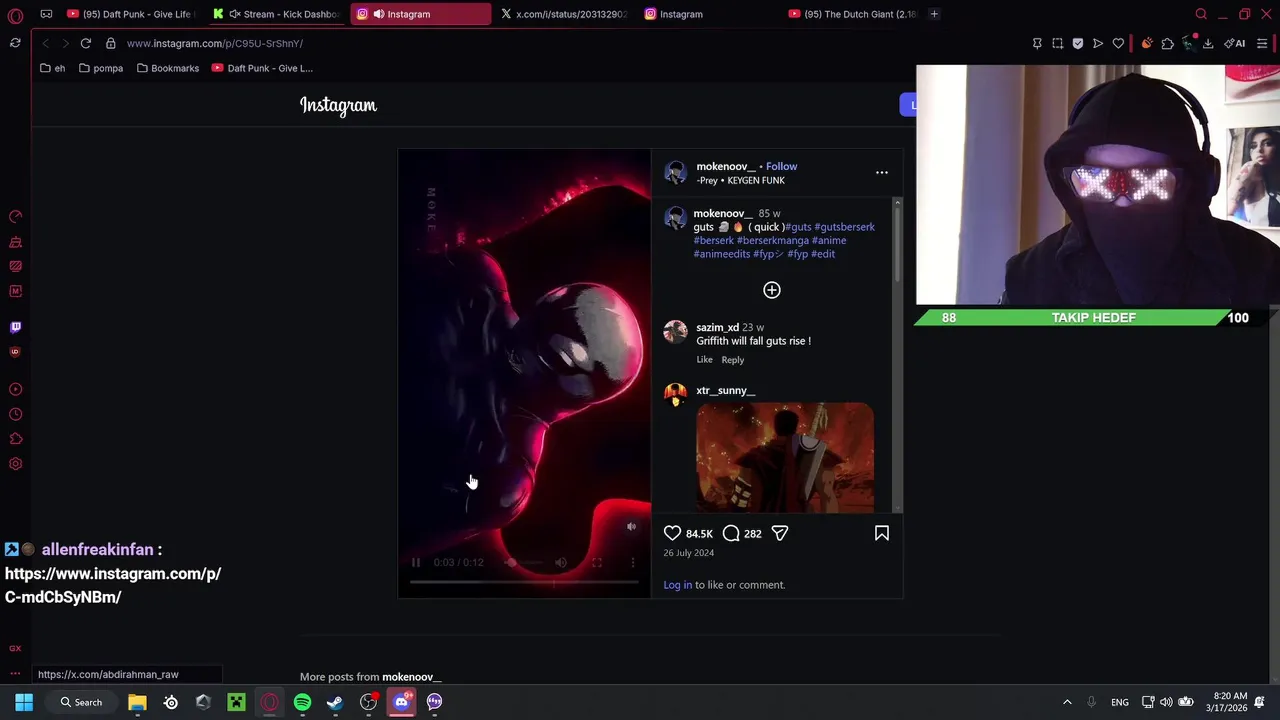Pause the Instagram video
Screen dimensions: 1280x720
click(x=416, y=562)
